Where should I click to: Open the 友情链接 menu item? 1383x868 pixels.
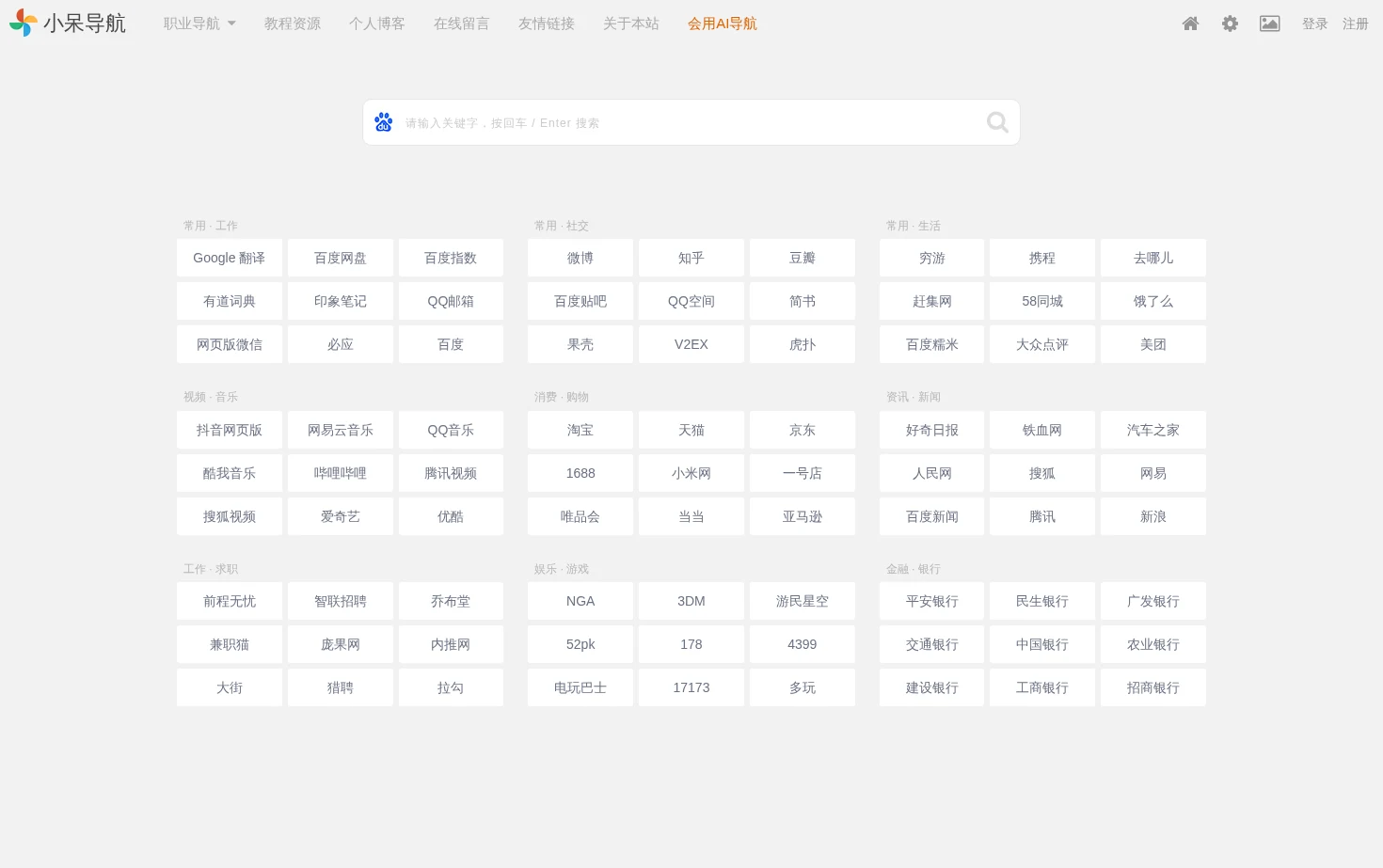pyautogui.click(x=547, y=24)
